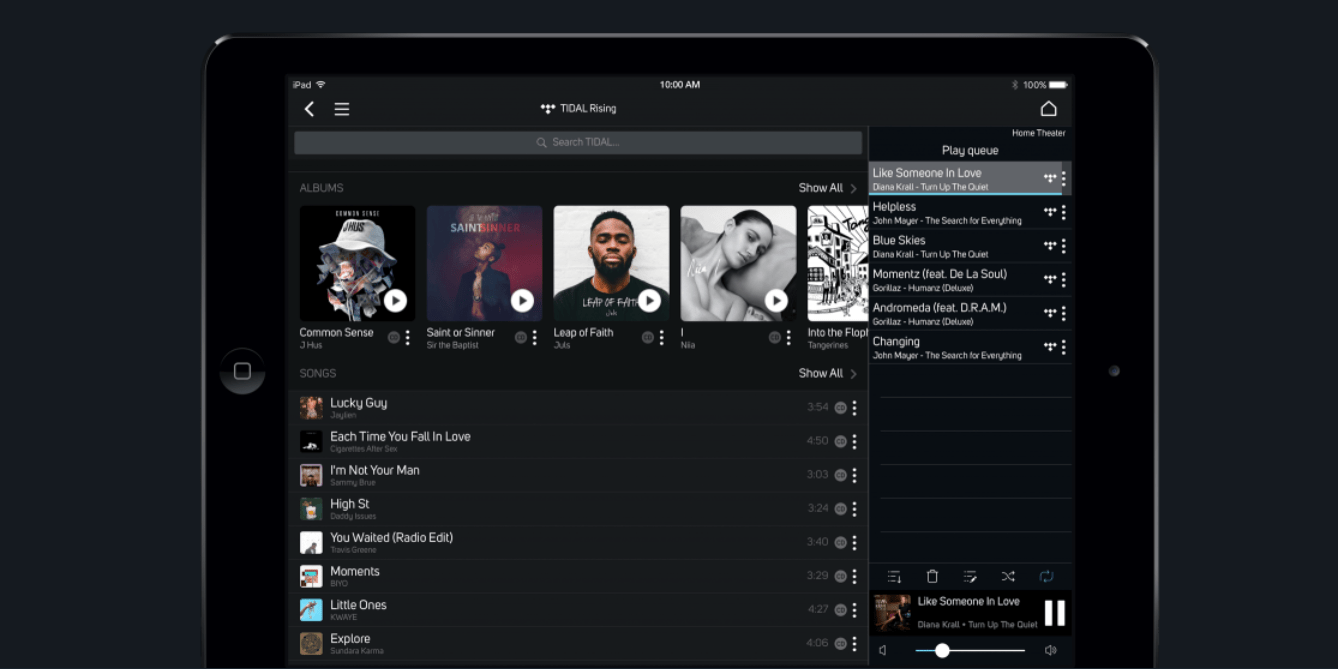Show all albums in the Albums section
The height and width of the screenshot is (669, 1338).
pyautogui.click(x=827, y=188)
